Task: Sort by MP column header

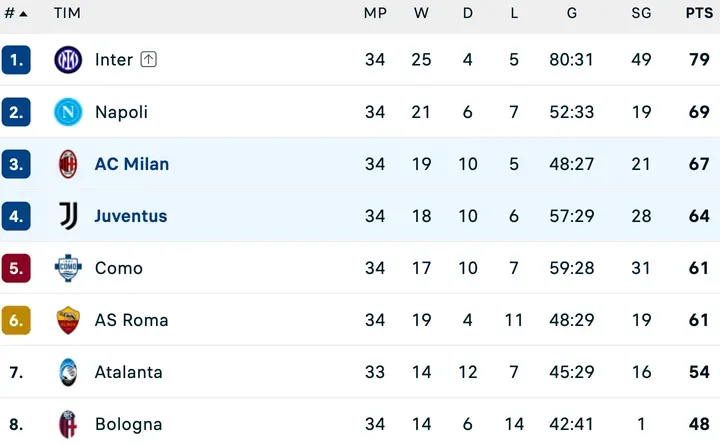Action: click(x=375, y=13)
